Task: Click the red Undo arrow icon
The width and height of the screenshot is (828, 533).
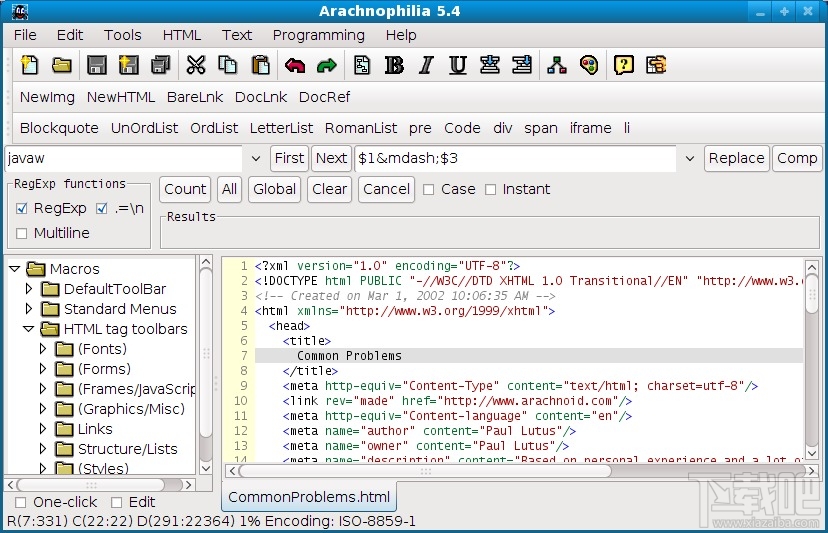Action: 294,66
